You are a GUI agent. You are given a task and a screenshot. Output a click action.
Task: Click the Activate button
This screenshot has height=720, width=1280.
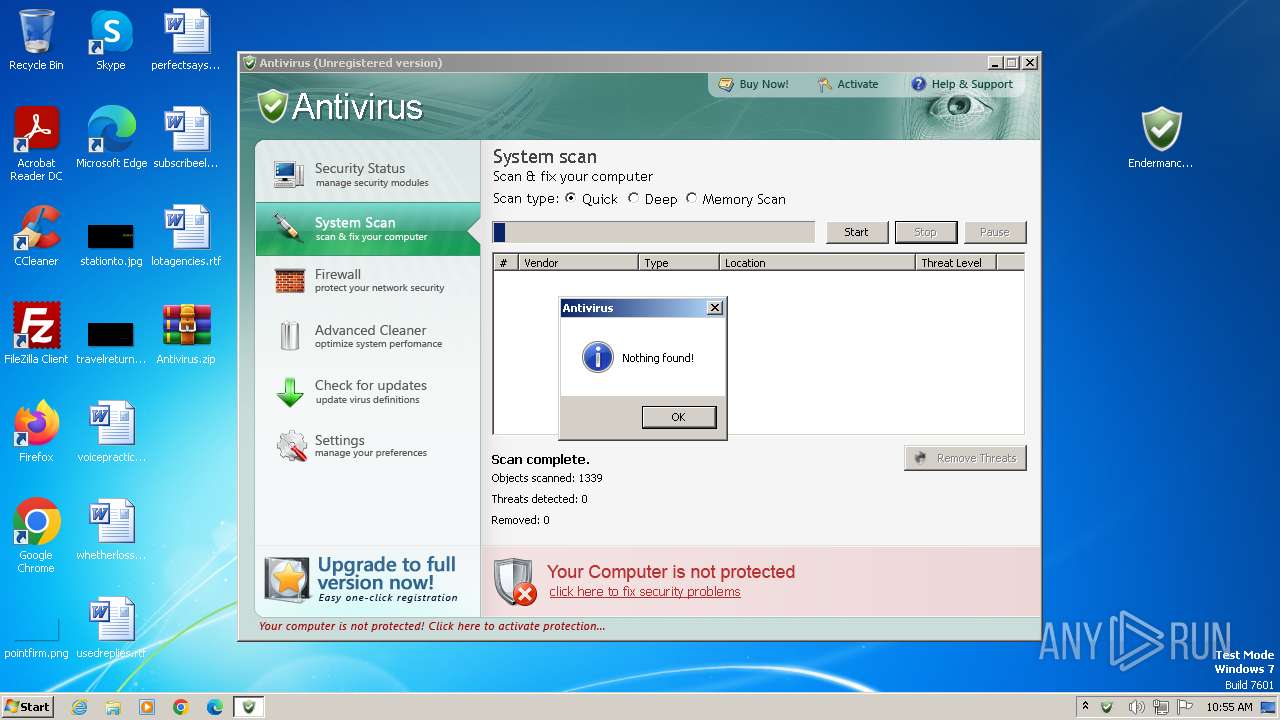[847, 84]
